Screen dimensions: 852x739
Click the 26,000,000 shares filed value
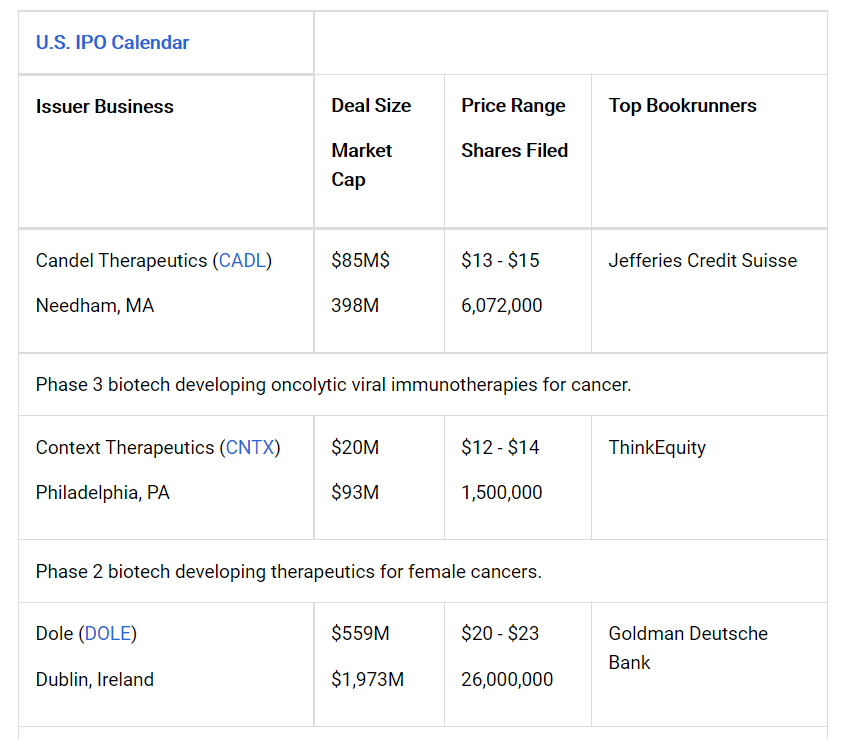tap(507, 679)
